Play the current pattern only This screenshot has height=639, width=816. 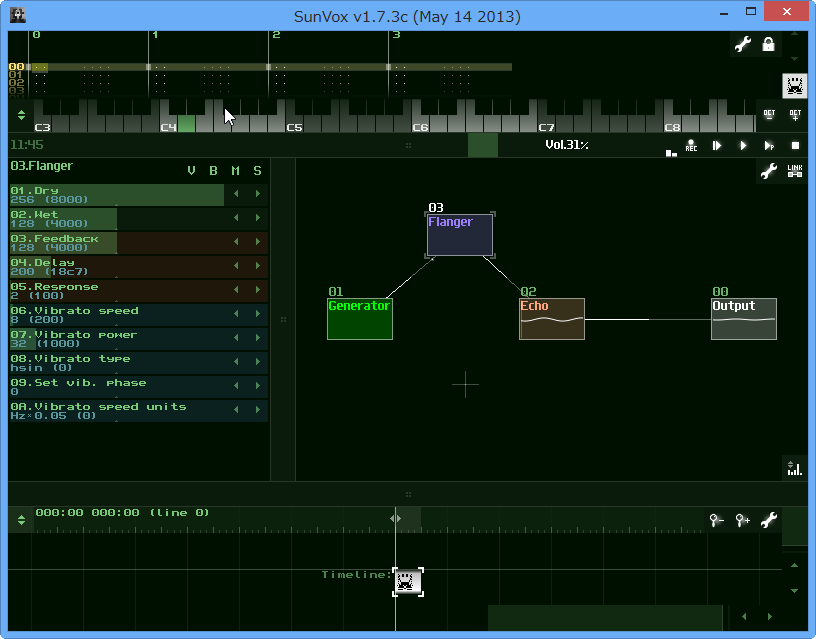769,145
